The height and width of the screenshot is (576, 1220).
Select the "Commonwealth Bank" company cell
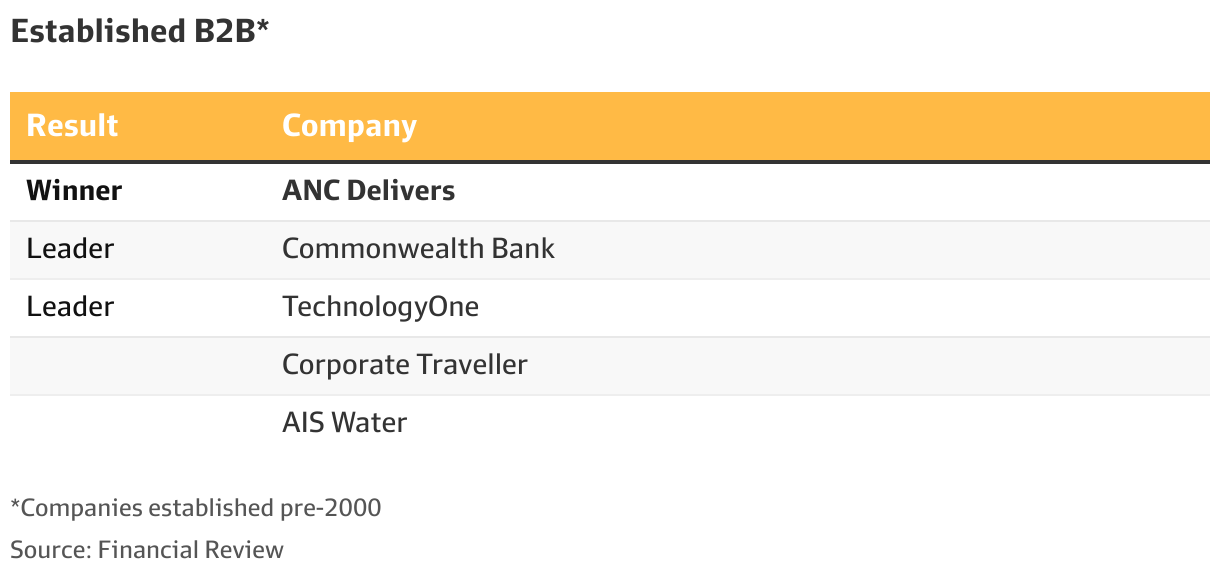click(418, 248)
